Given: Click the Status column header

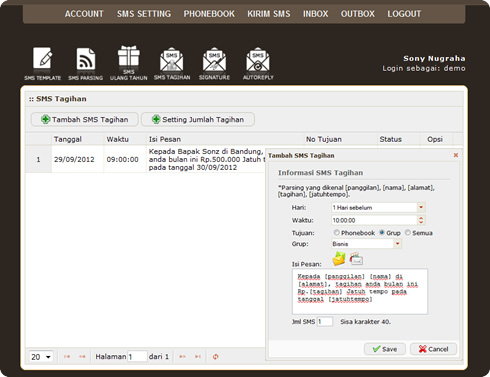Looking at the screenshot, I should pyautogui.click(x=398, y=139).
